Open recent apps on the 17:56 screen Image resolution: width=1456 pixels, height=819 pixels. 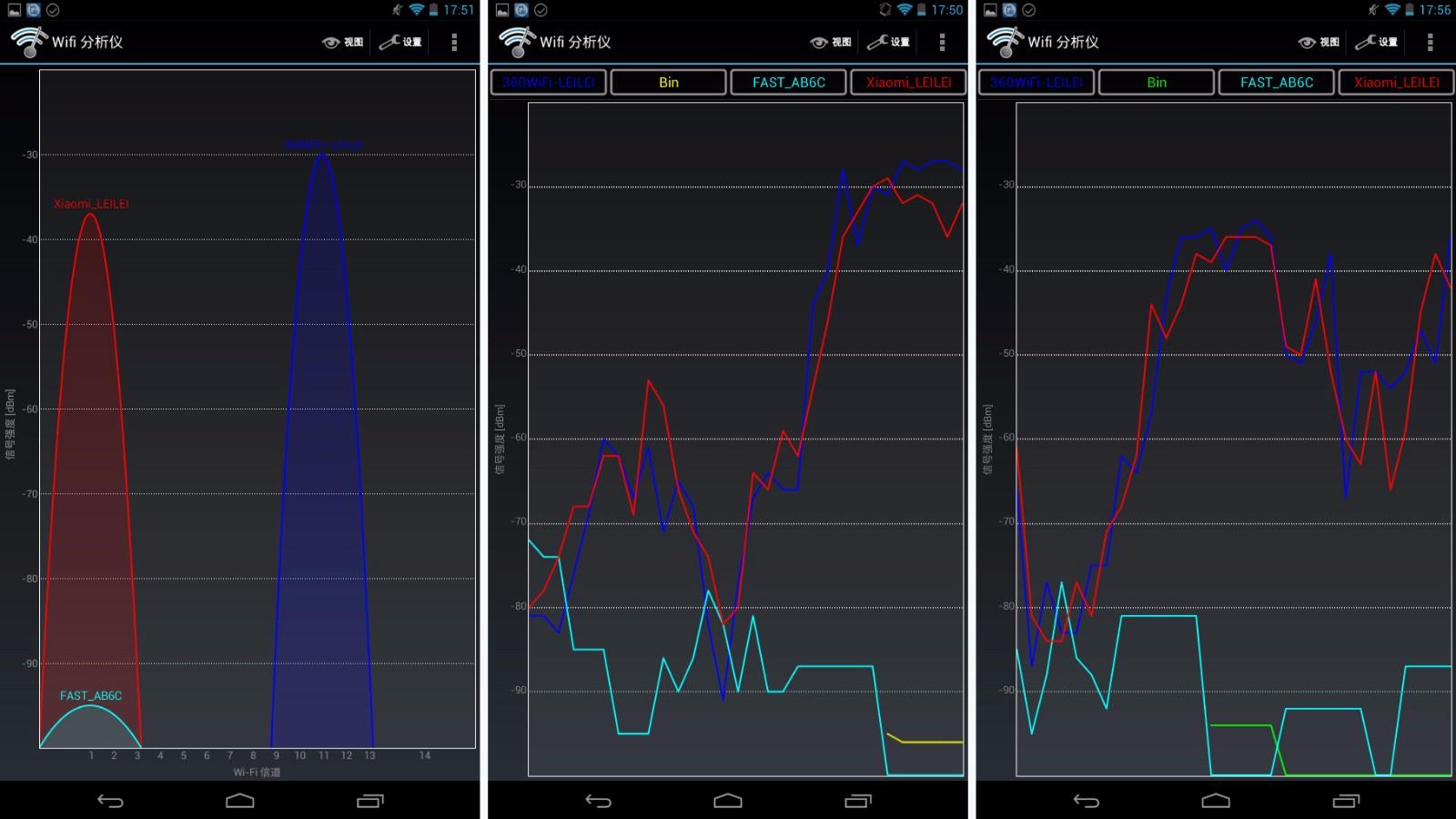click(x=1346, y=801)
